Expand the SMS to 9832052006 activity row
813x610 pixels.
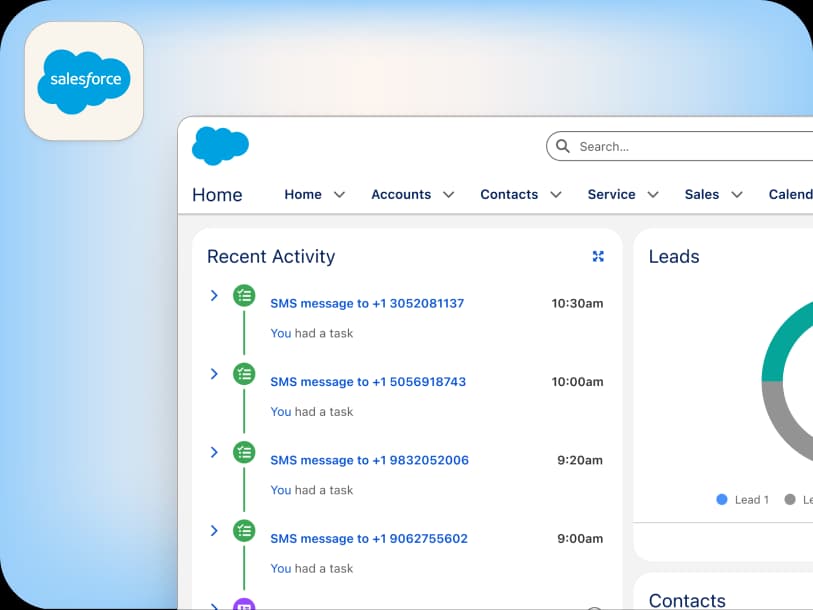coord(214,452)
